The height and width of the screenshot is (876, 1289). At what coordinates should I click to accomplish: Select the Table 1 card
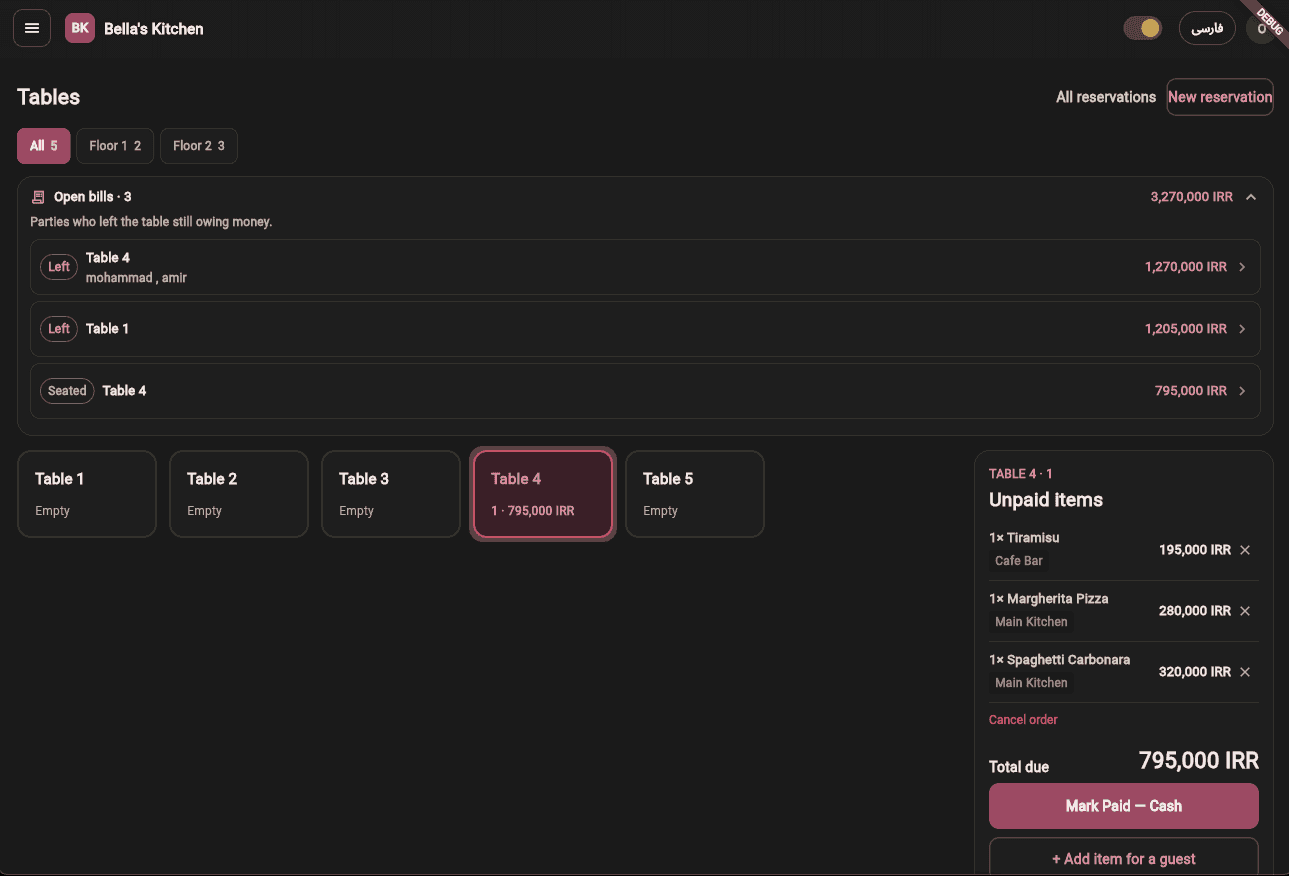coord(87,494)
